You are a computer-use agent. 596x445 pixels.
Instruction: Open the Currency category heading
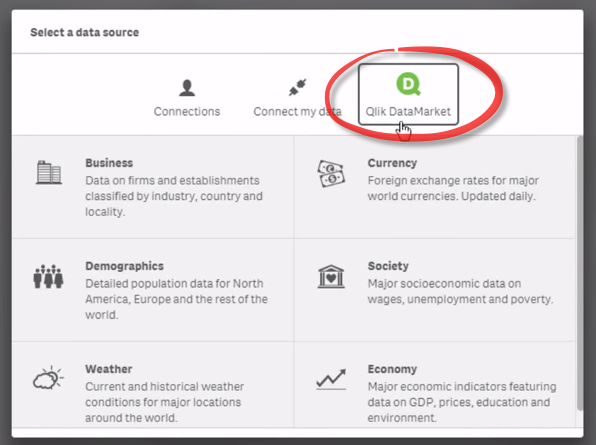pyautogui.click(x=392, y=163)
